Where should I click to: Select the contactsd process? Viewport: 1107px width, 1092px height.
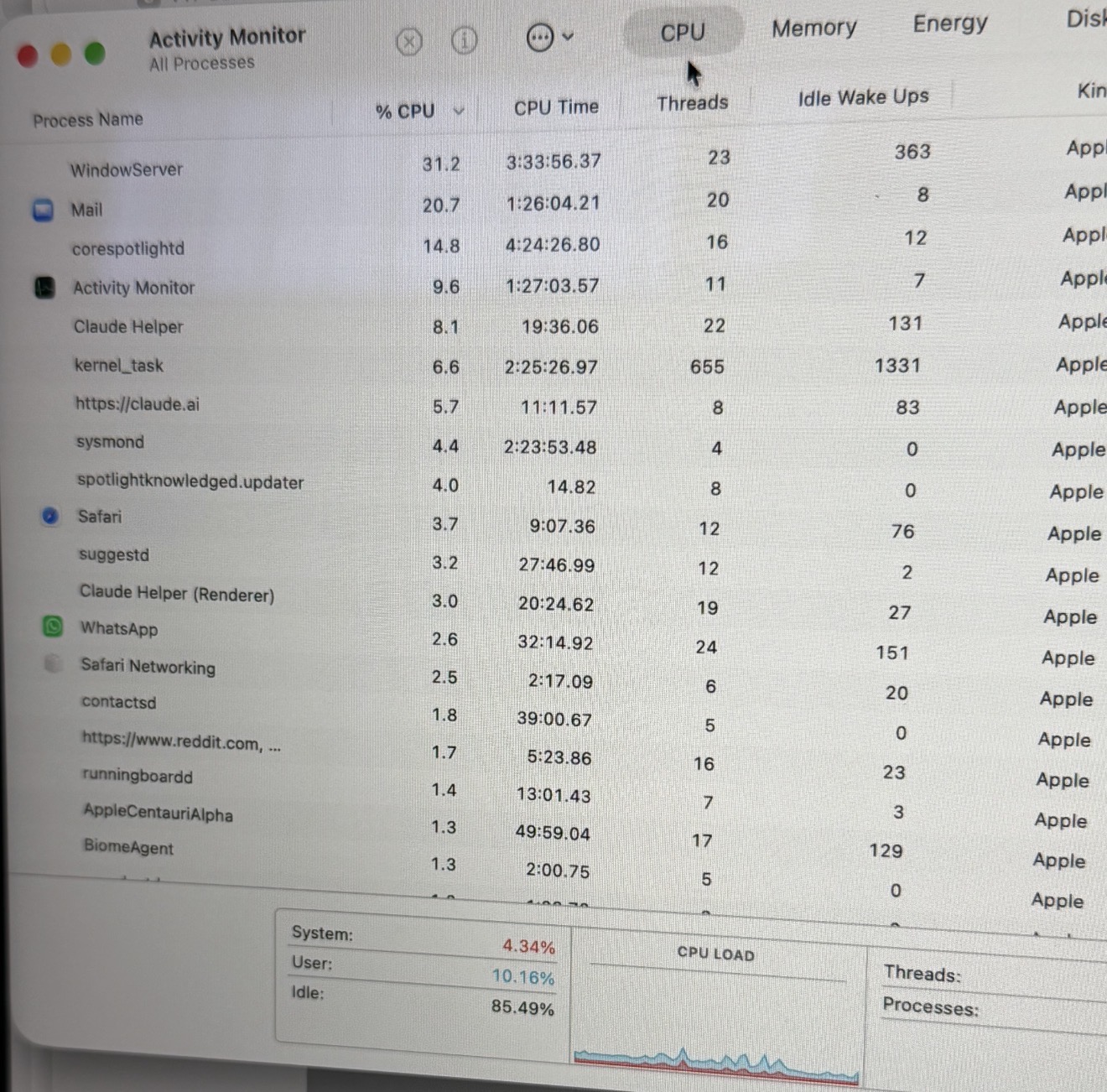click(x=119, y=702)
